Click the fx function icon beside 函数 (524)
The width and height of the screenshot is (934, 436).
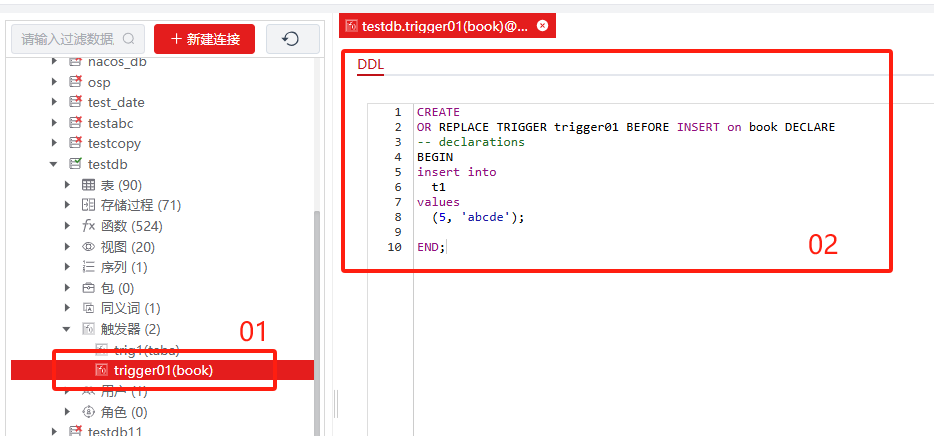88,226
